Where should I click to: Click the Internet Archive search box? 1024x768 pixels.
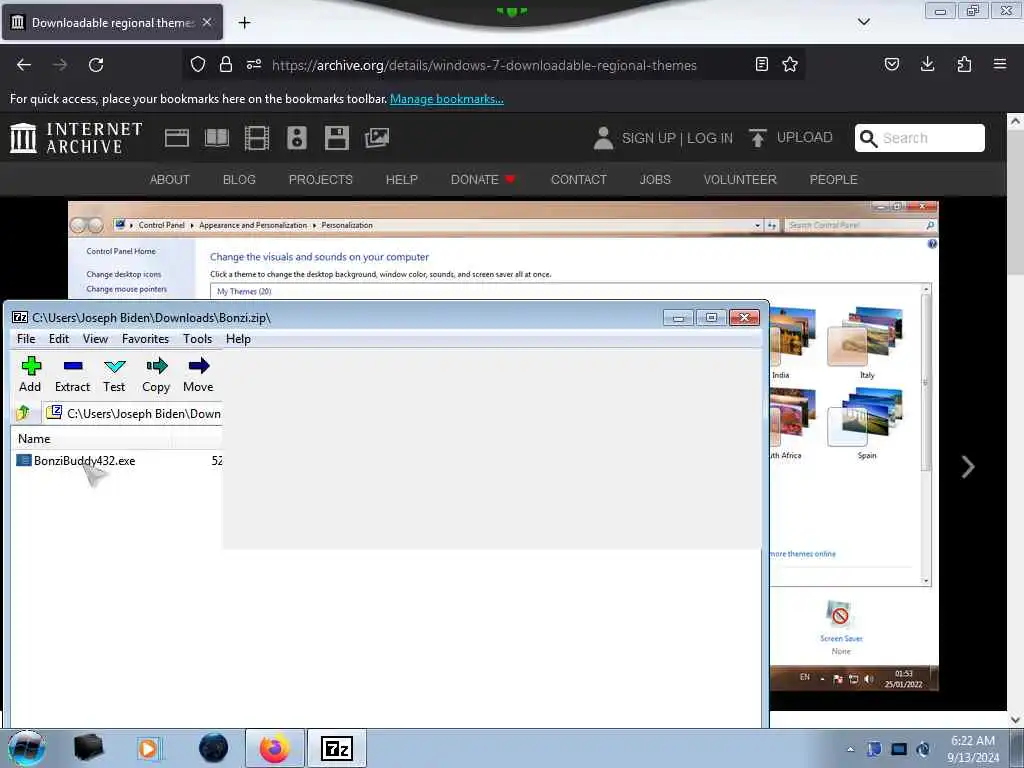920,138
